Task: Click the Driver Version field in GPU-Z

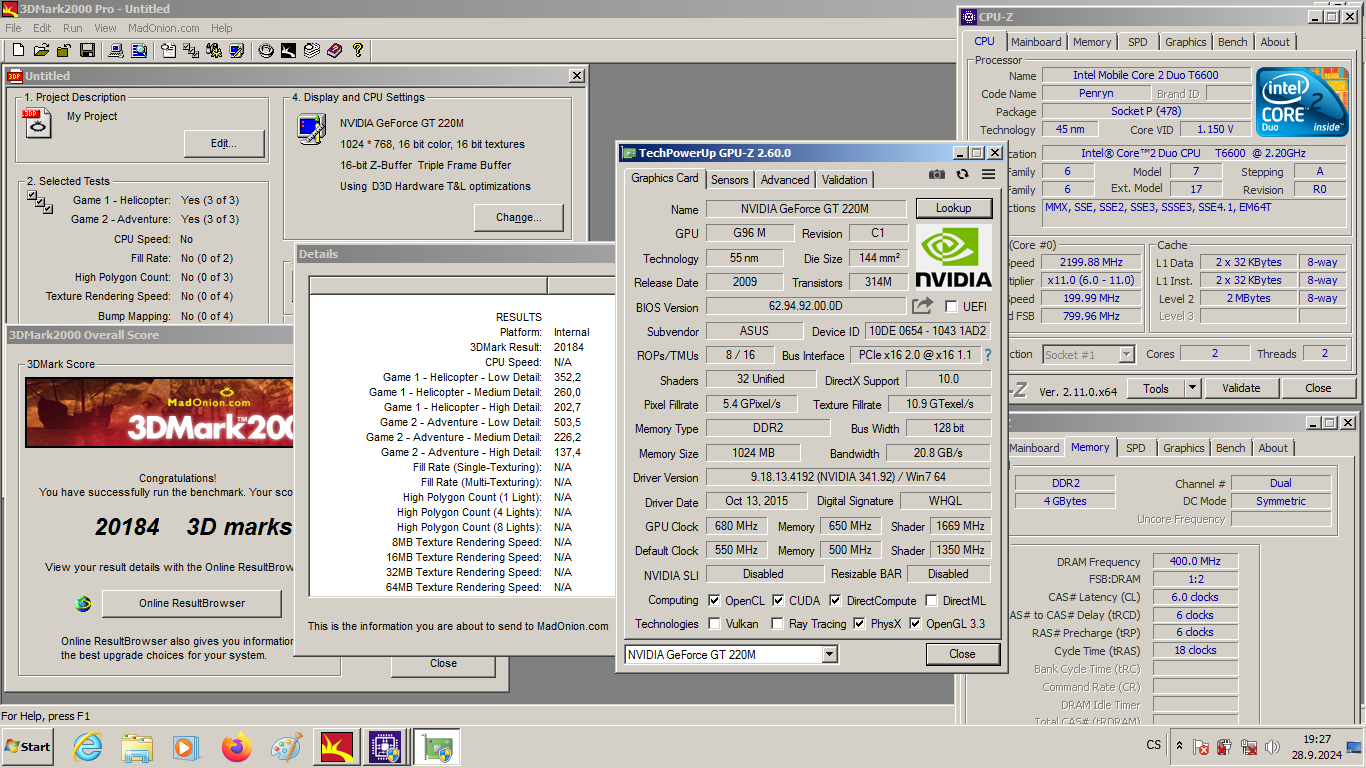Action: [848, 478]
